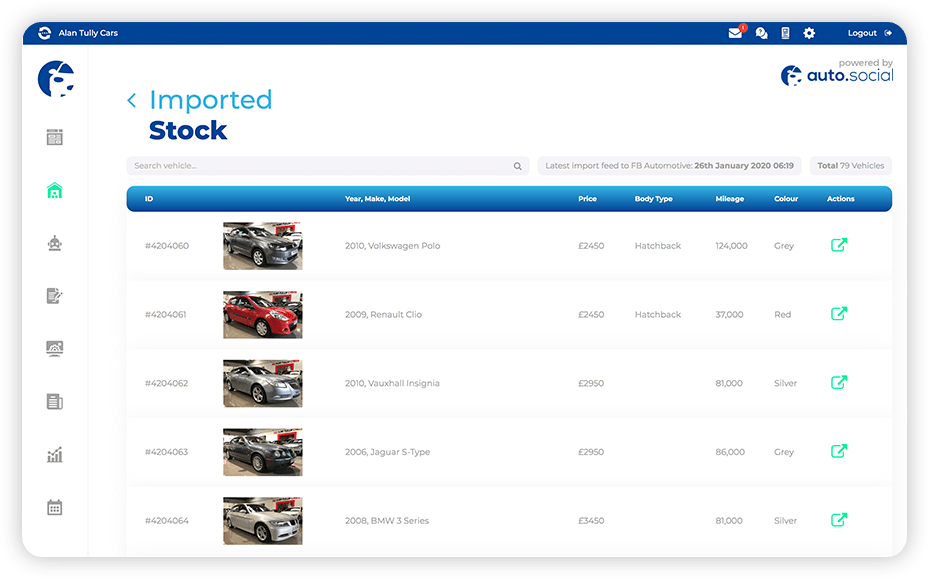Viewport: 929px width, 579px height.
Task: Open the monitor display sidebar icon
Action: coord(55,348)
